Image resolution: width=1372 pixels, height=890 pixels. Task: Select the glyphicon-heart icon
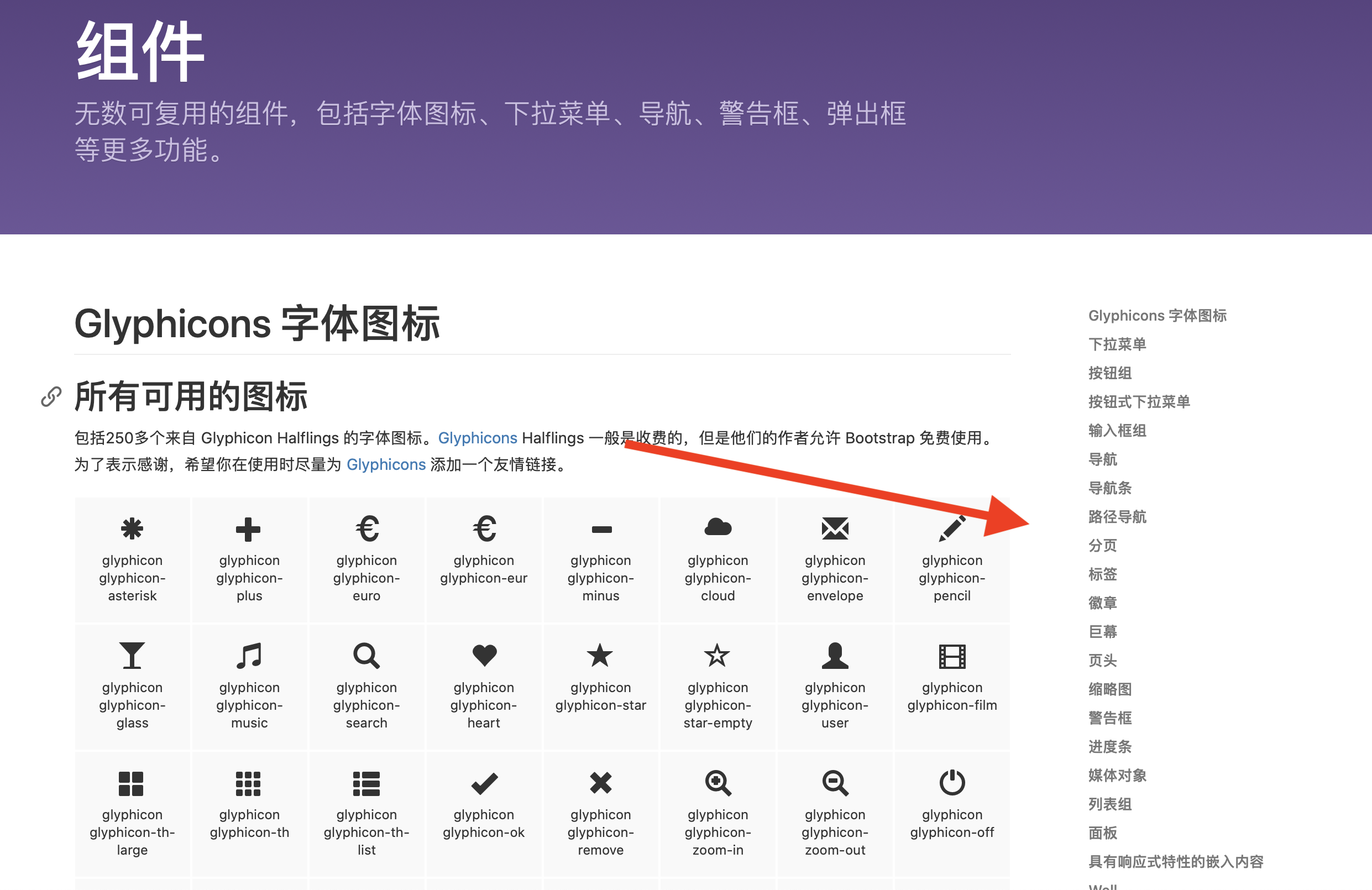484,656
